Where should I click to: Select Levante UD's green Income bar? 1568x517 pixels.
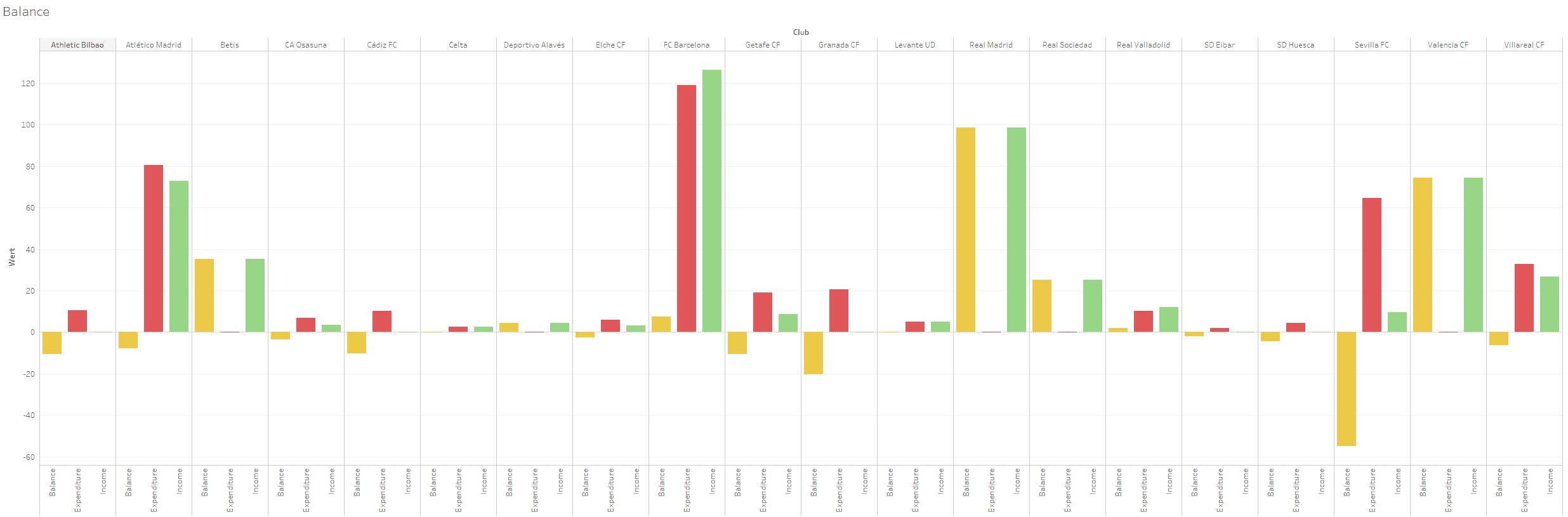click(x=940, y=327)
